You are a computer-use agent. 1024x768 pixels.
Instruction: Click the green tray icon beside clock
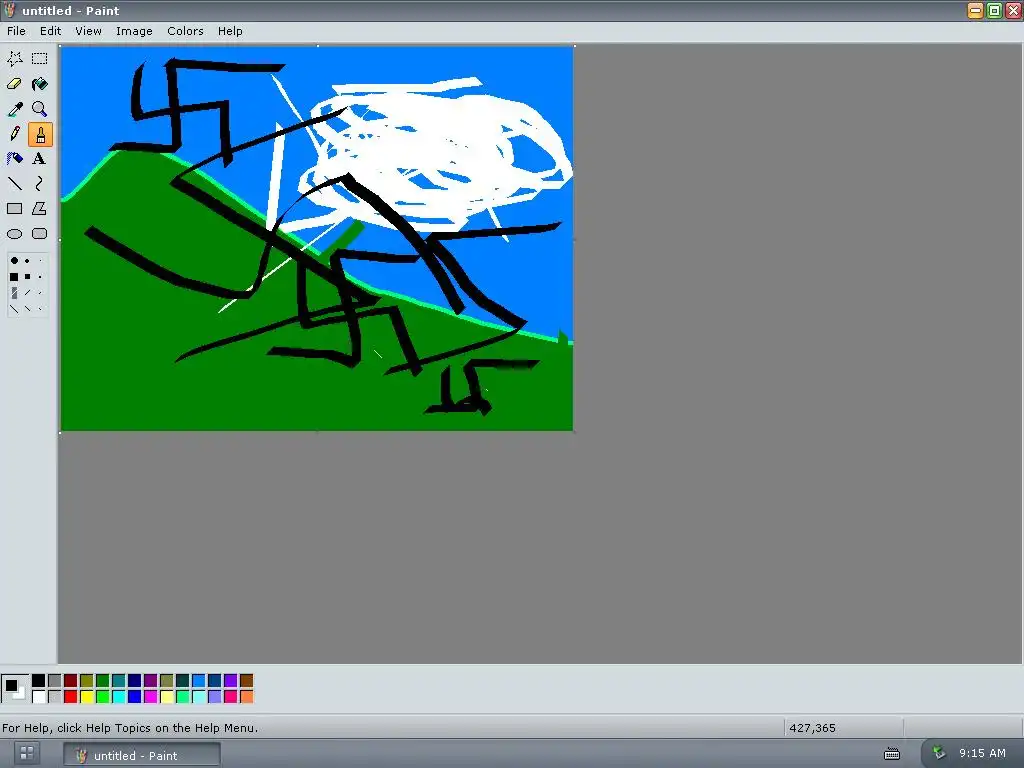pos(938,753)
